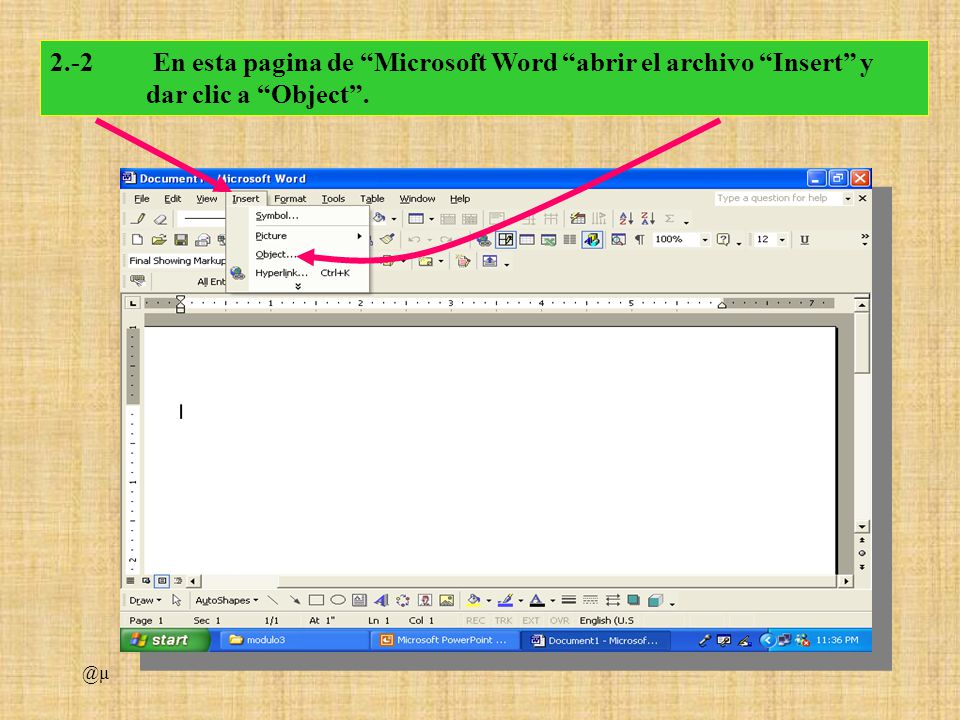Click the drawing toolbar Insert Picture icon

[447, 601]
